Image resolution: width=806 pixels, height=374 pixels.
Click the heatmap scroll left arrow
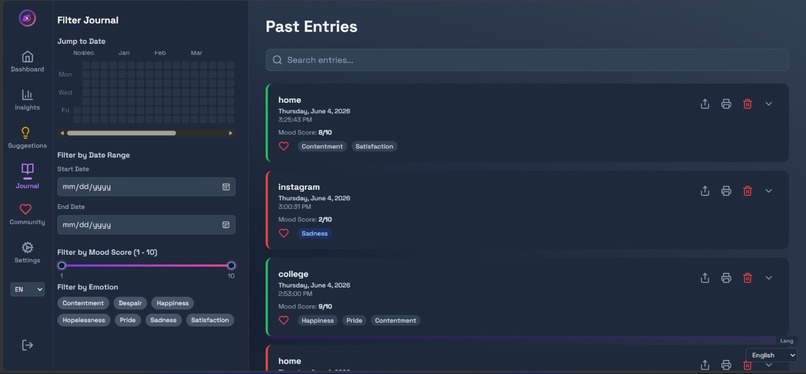click(x=62, y=133)
